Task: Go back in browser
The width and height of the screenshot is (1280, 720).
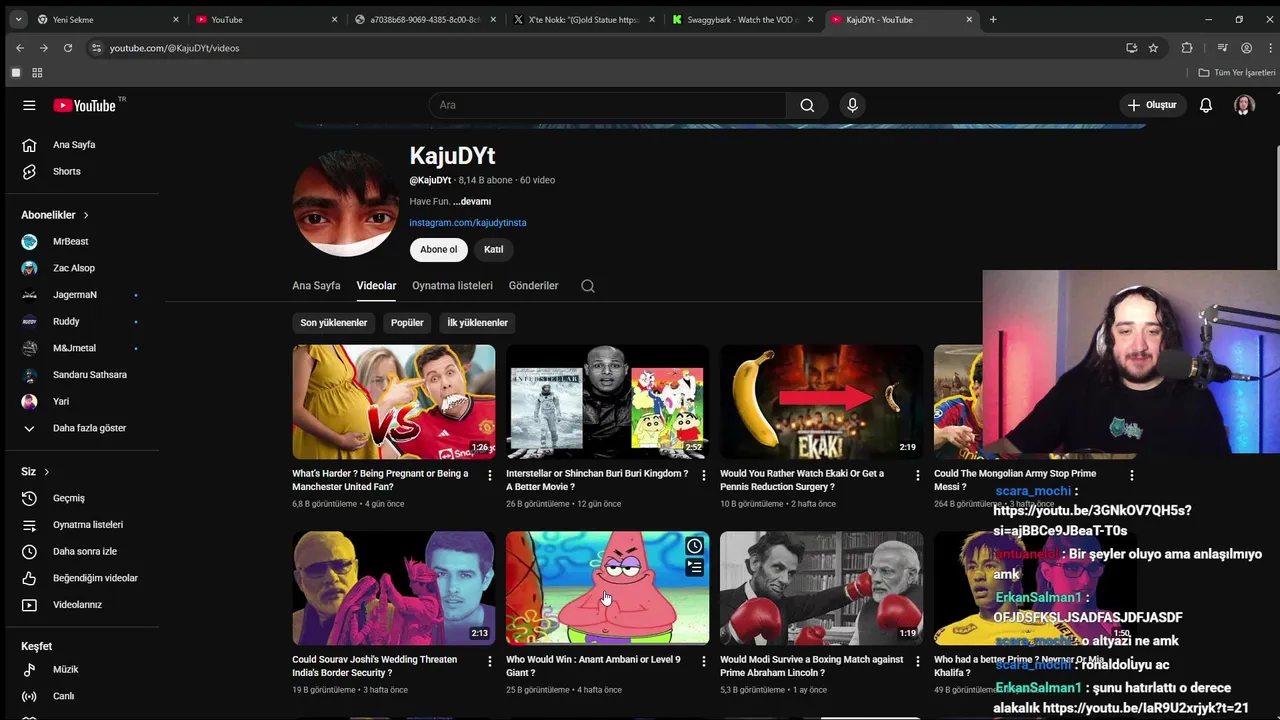Action: click(19, 48)
